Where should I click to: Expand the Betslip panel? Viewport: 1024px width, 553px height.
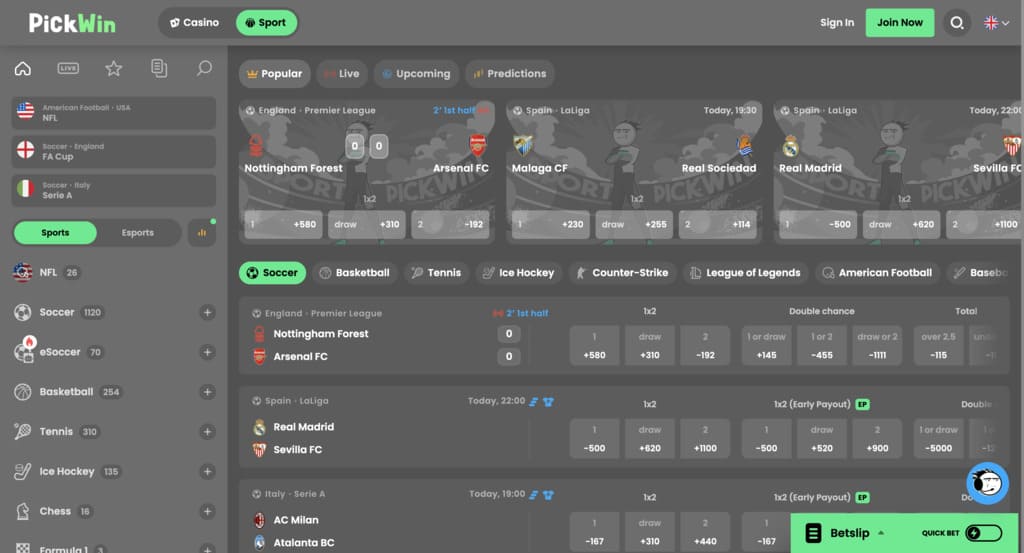(849, 533)
